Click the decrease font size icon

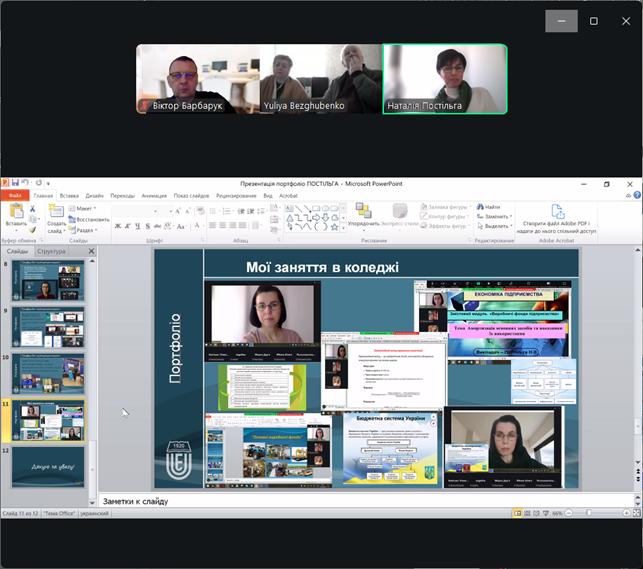click(187, 212)
